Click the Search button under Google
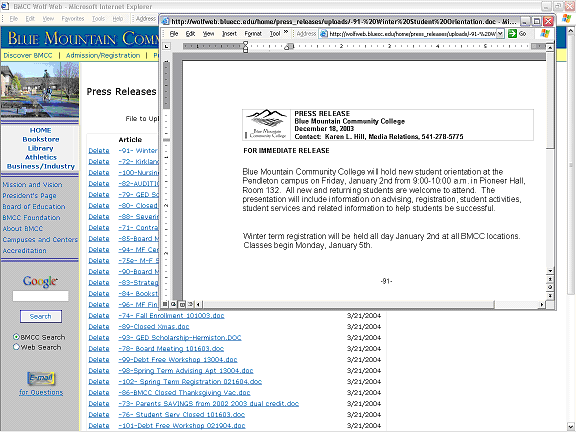 (41, 316)
